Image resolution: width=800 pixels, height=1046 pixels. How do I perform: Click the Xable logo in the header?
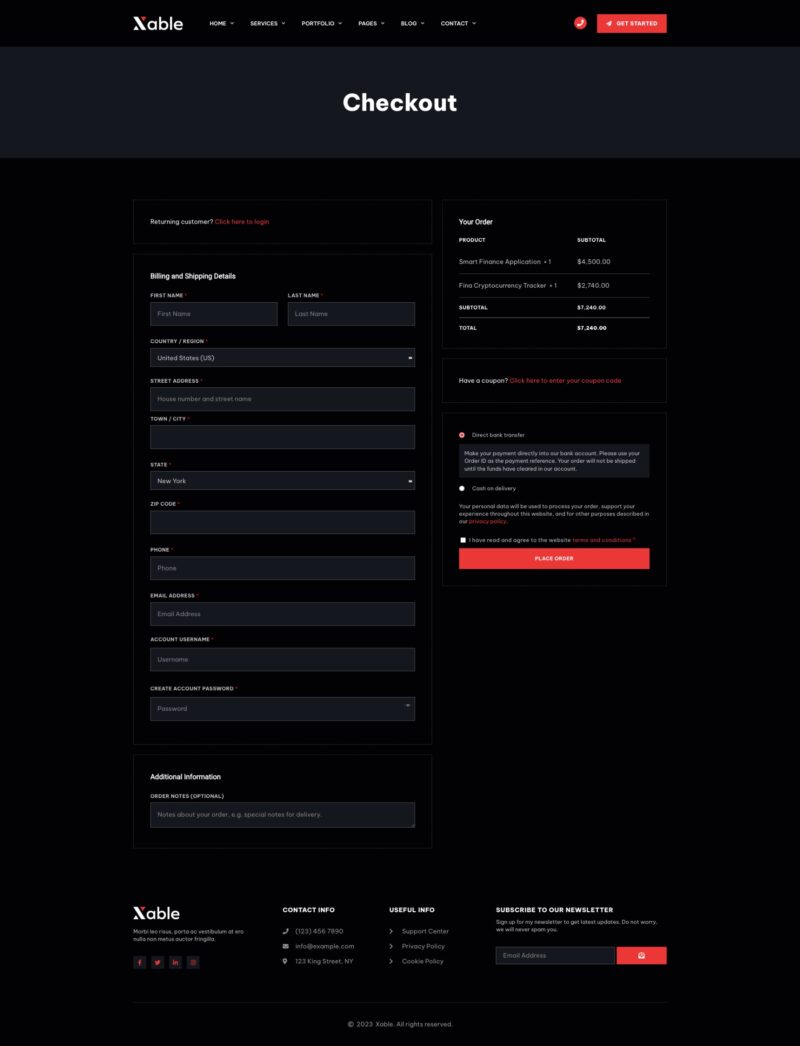pos(158,23)
